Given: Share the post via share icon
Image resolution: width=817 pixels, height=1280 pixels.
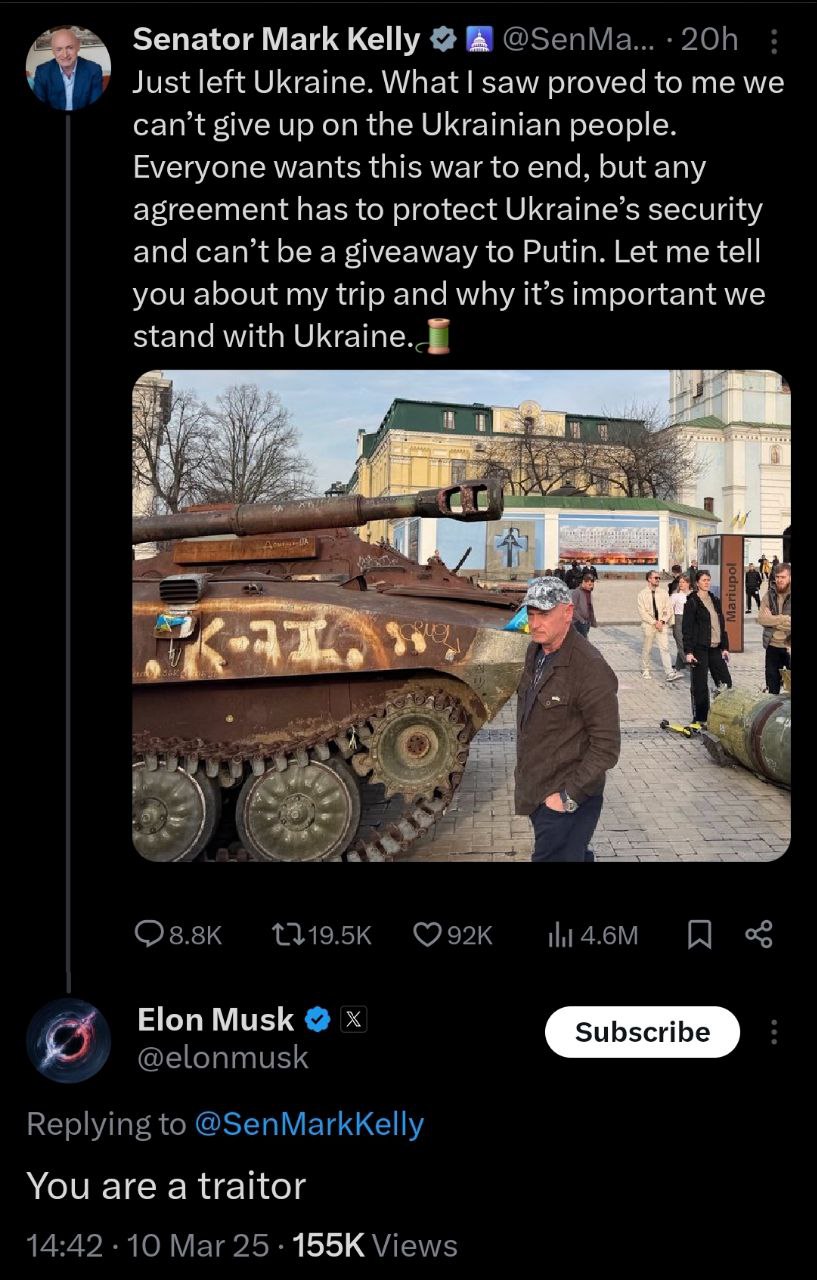Looking at the screenshot, I should click(x=760, y=934).
